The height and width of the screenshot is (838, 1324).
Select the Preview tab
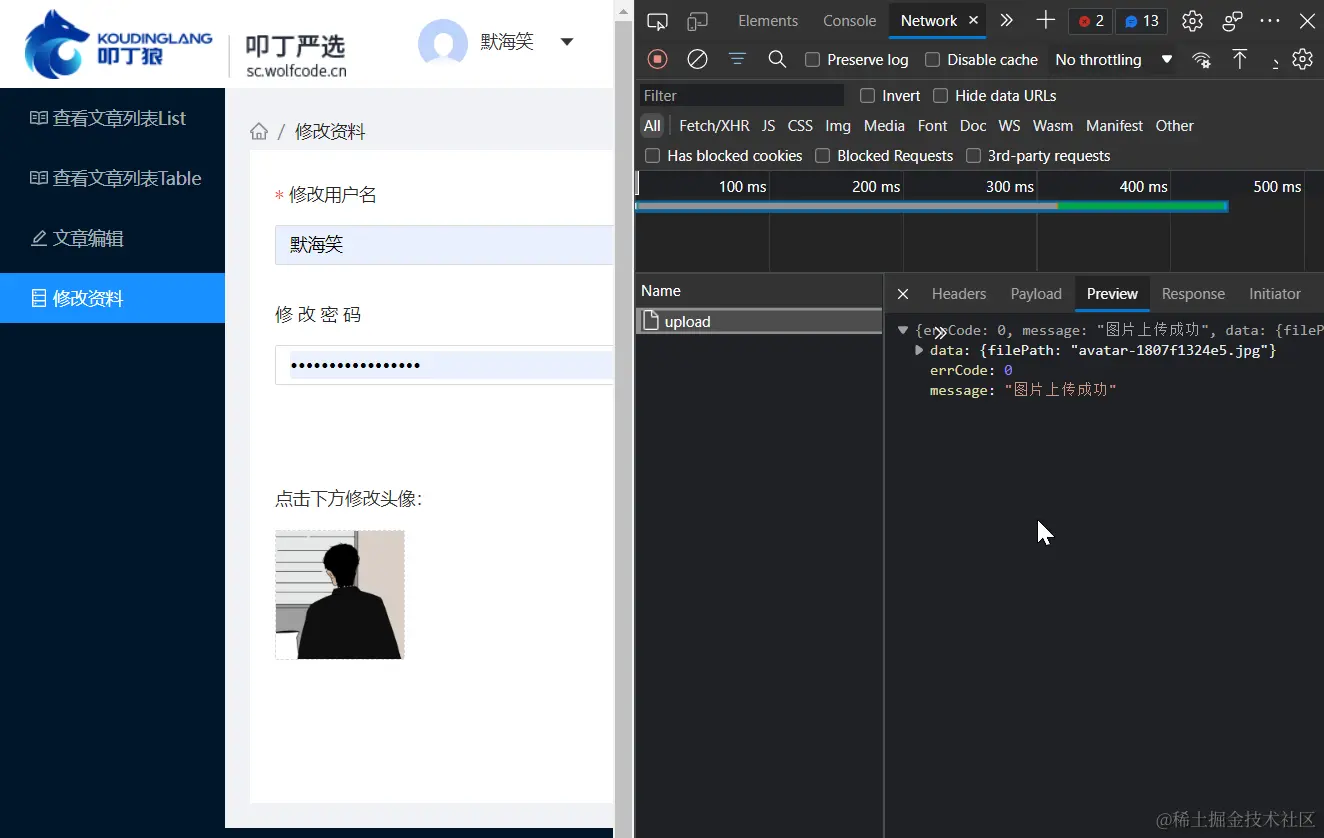point(1112,294)
